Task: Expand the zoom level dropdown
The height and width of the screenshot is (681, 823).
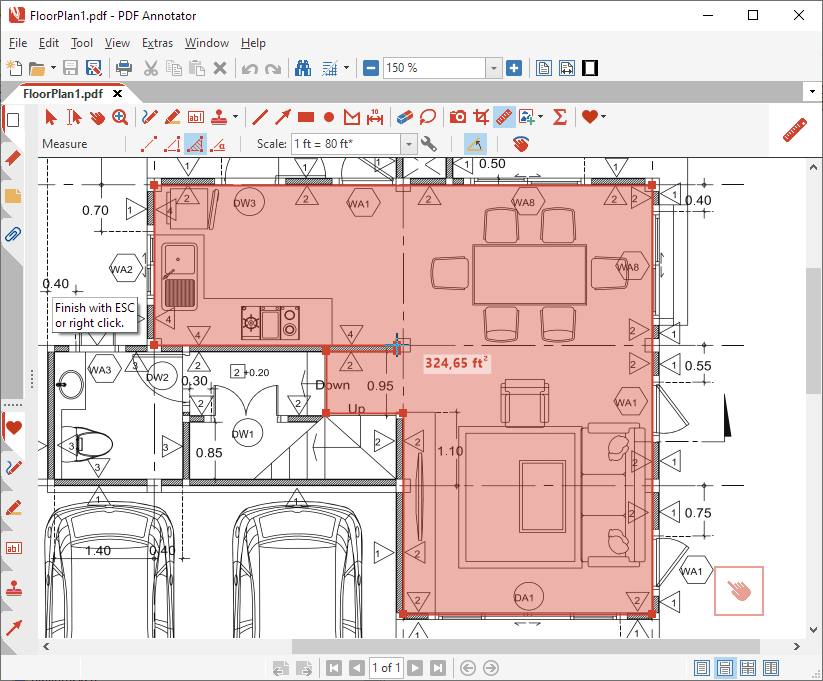Action: pos(493,68)
